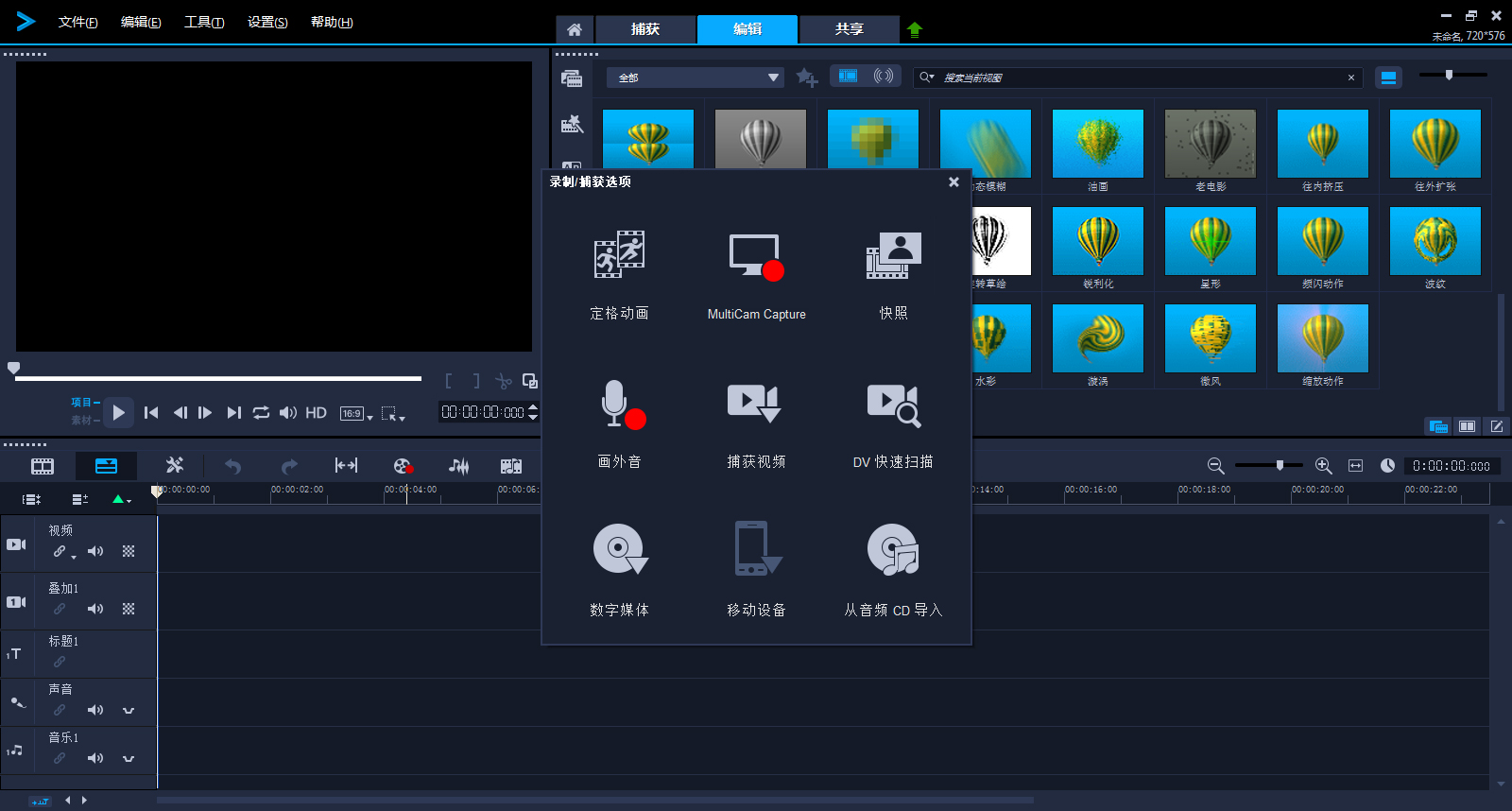Switch to the 捕获 Capture tab
1512x811 pixels.
point(645,29)
